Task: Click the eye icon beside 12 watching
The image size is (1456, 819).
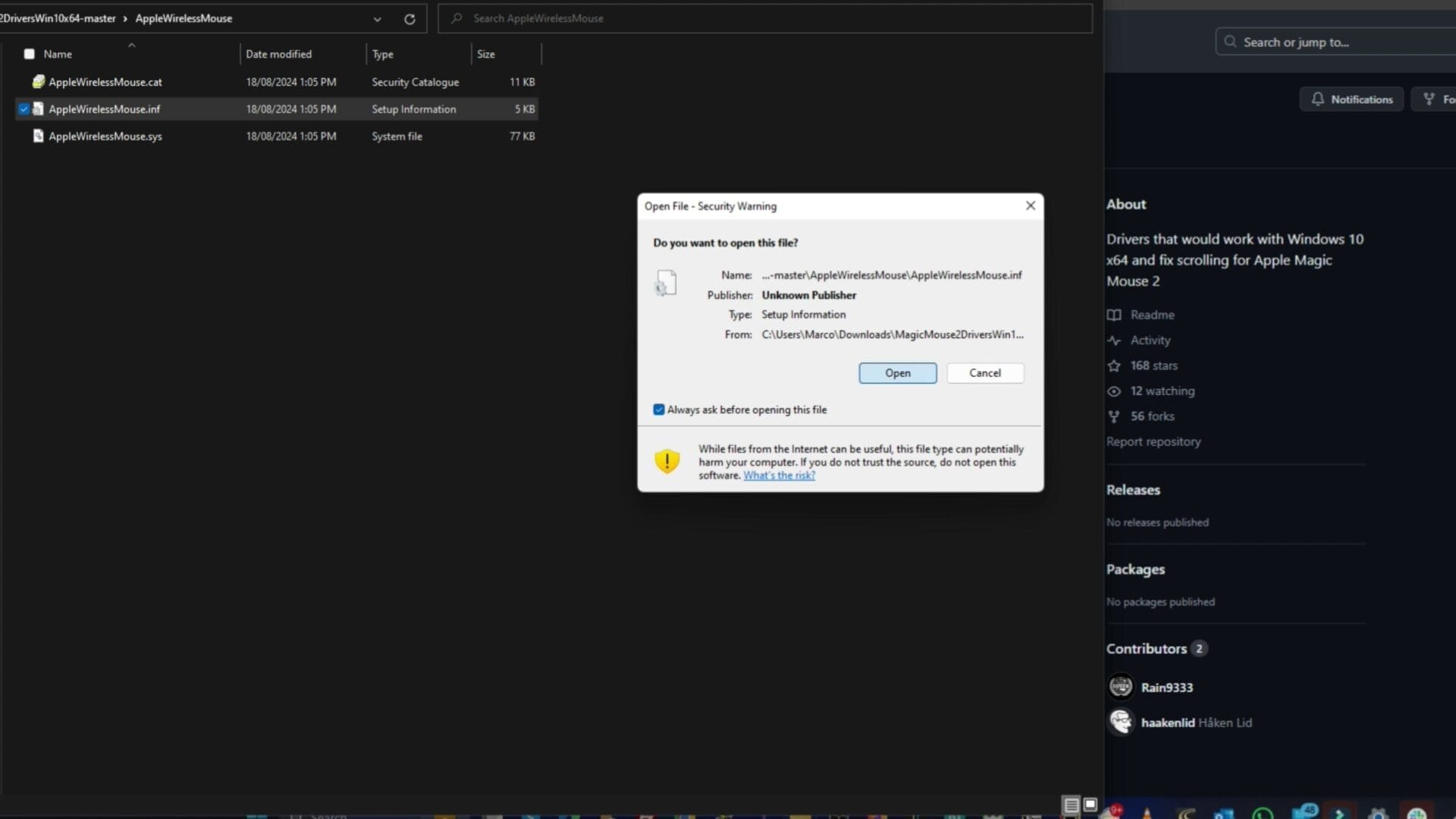Action: tap(1114, 391)
